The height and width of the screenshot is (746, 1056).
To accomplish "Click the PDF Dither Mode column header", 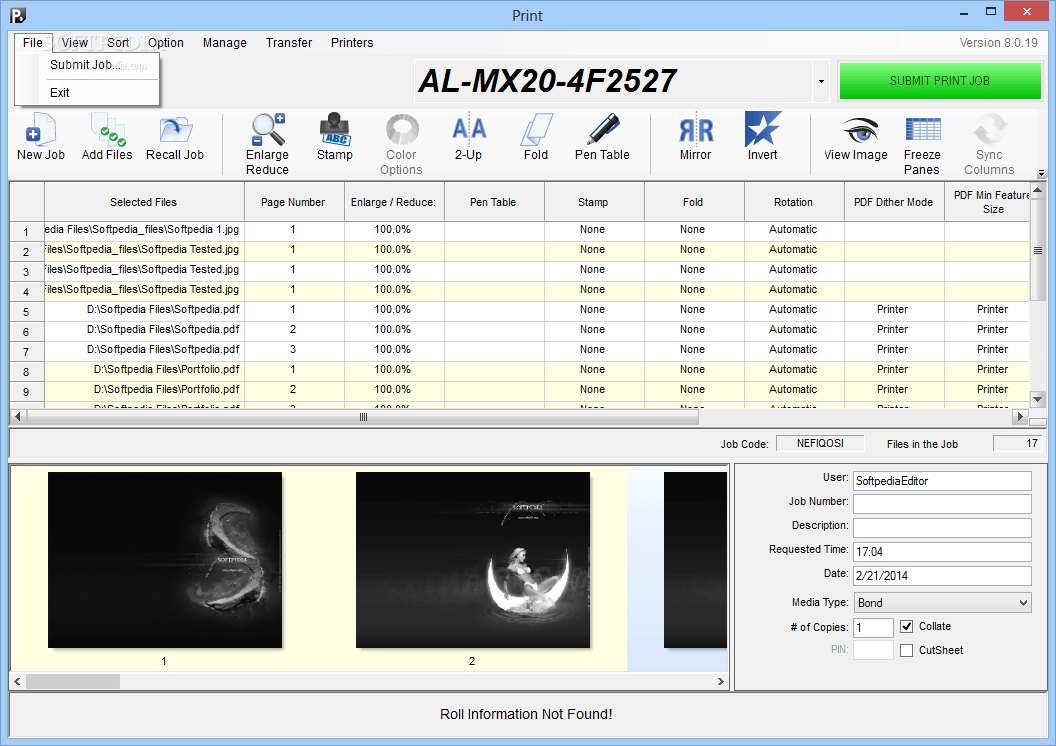I will coord(894,202).
